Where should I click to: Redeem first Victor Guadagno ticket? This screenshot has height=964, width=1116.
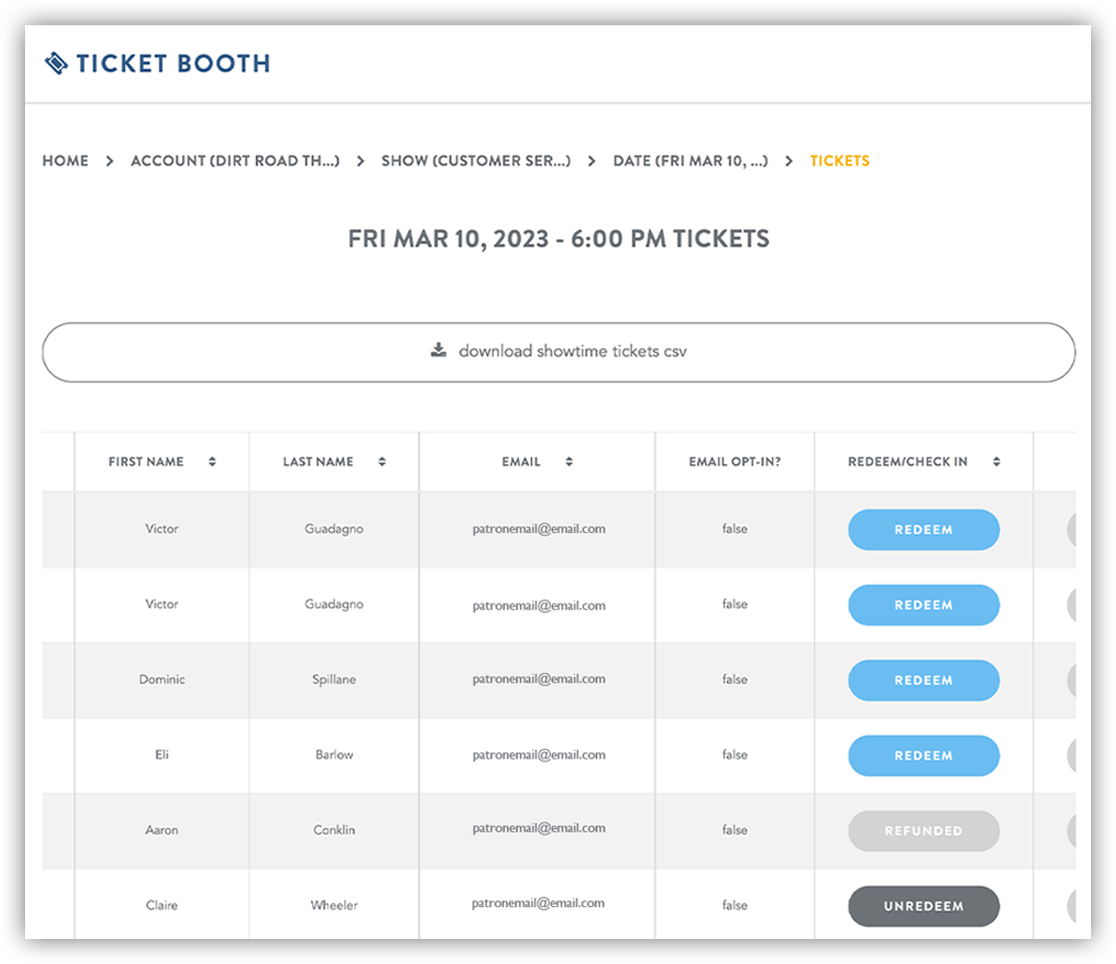[x=923, y=530]
